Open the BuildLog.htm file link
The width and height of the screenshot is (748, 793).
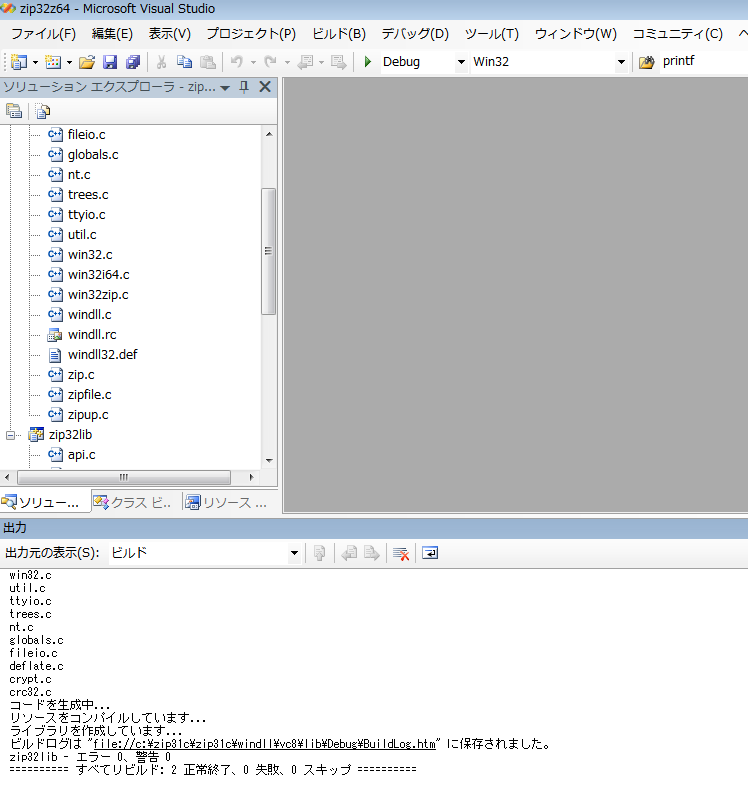pos(265,744)
